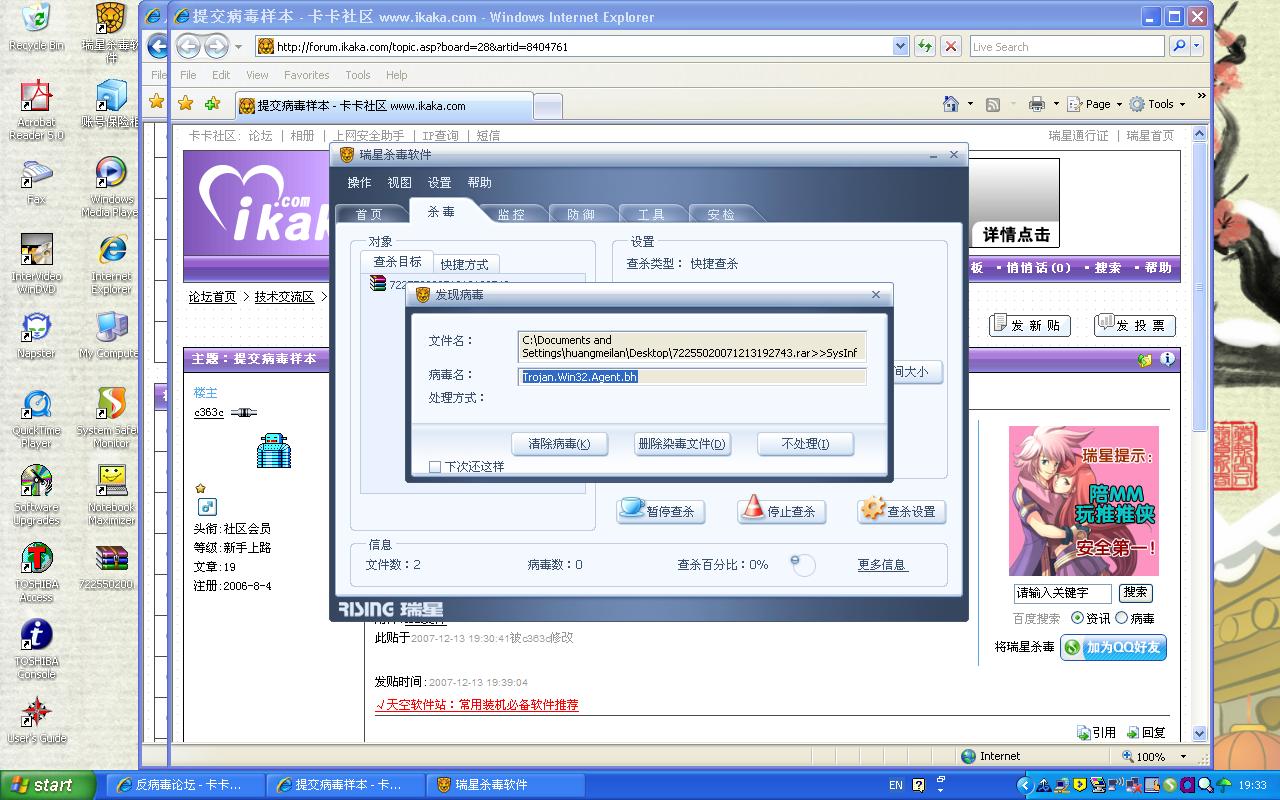Screen dimensions: 1280x800
Task: Open 查杀设置 scan settings
Action: [901, 511]
